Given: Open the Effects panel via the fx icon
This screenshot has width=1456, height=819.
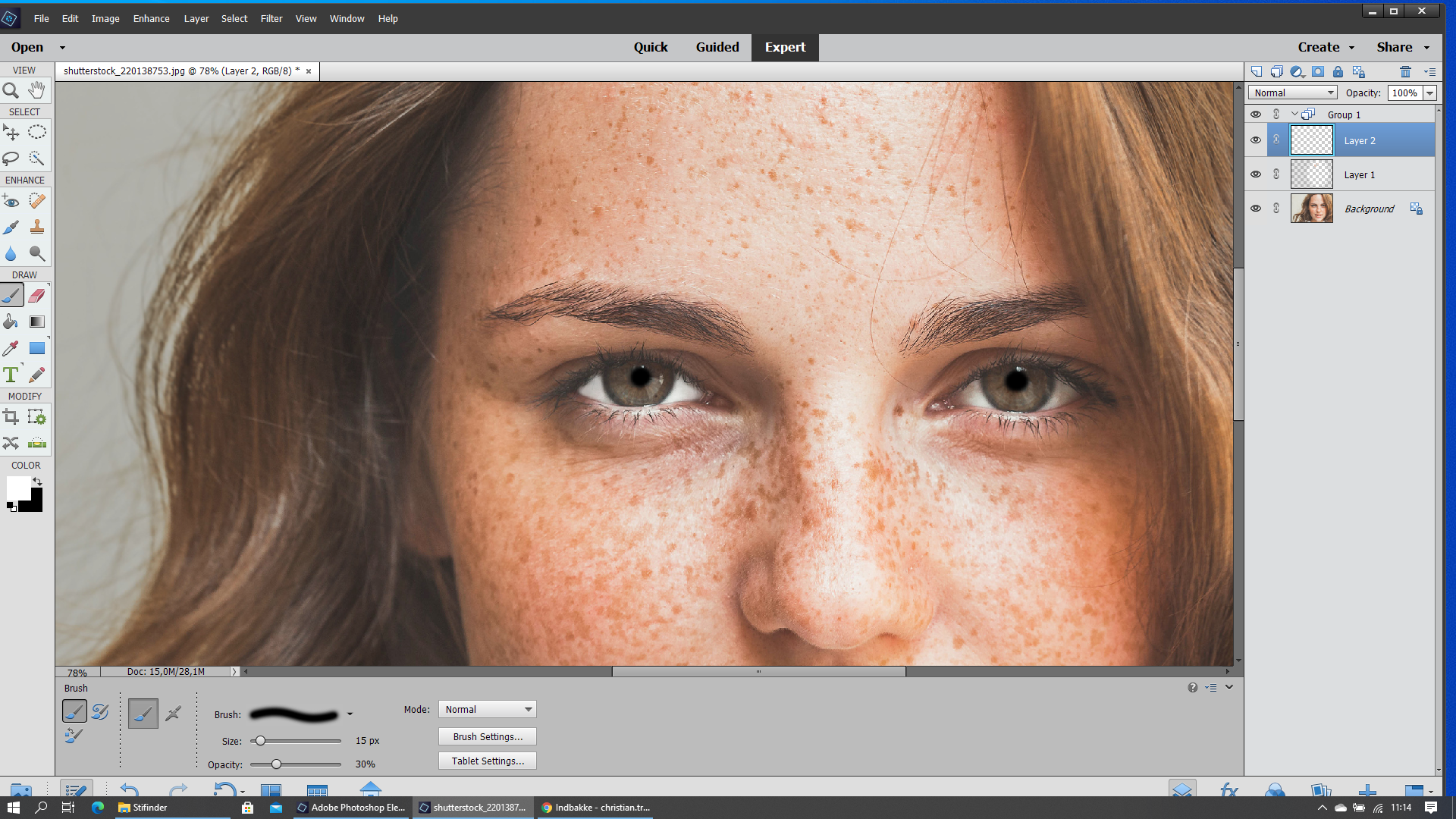Looking at the screenshot, I should pyautogui.click(x=1228, y=789).
